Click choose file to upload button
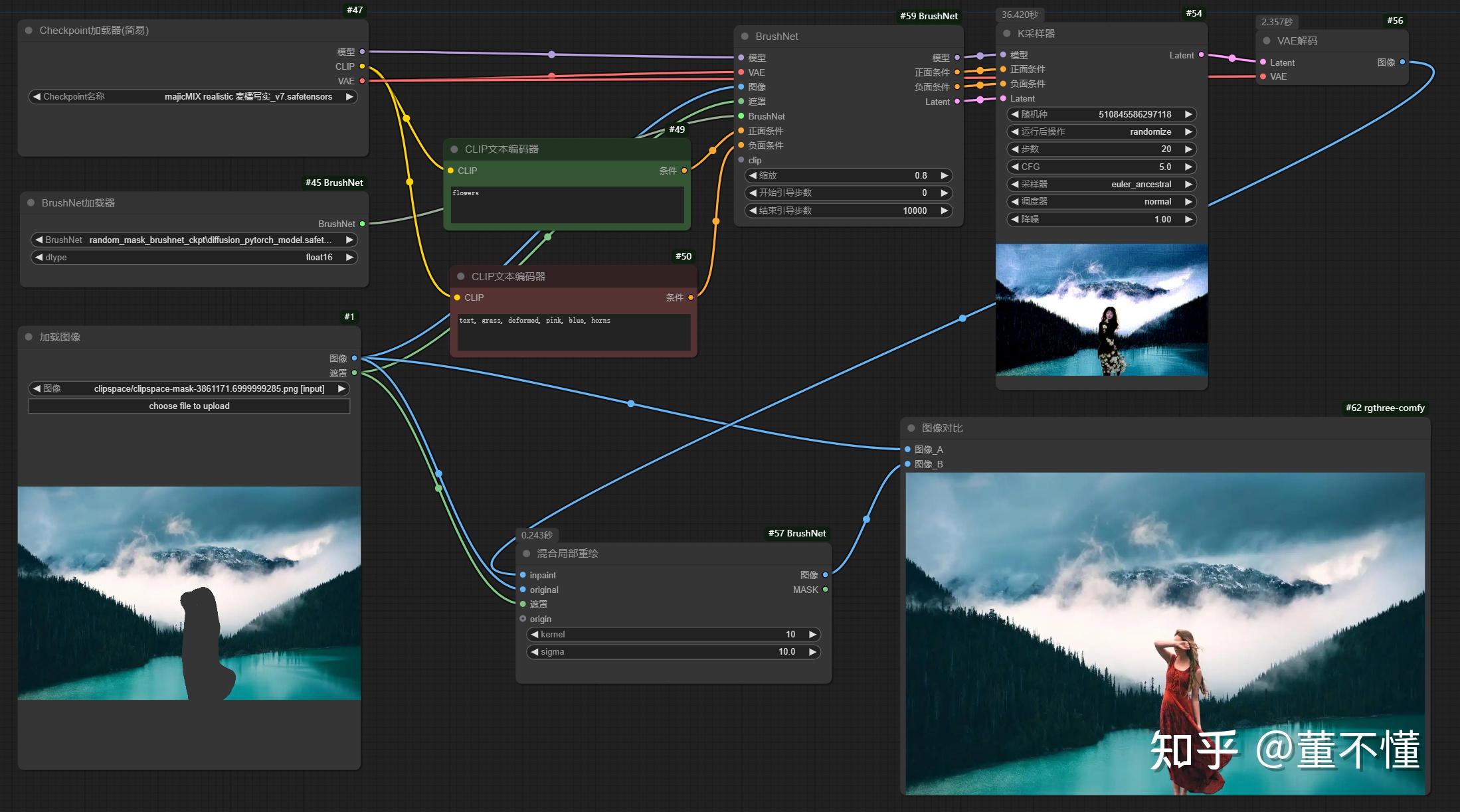This screenshot has height=812, width=1460. pyautogui.click(x=189, y=406)
